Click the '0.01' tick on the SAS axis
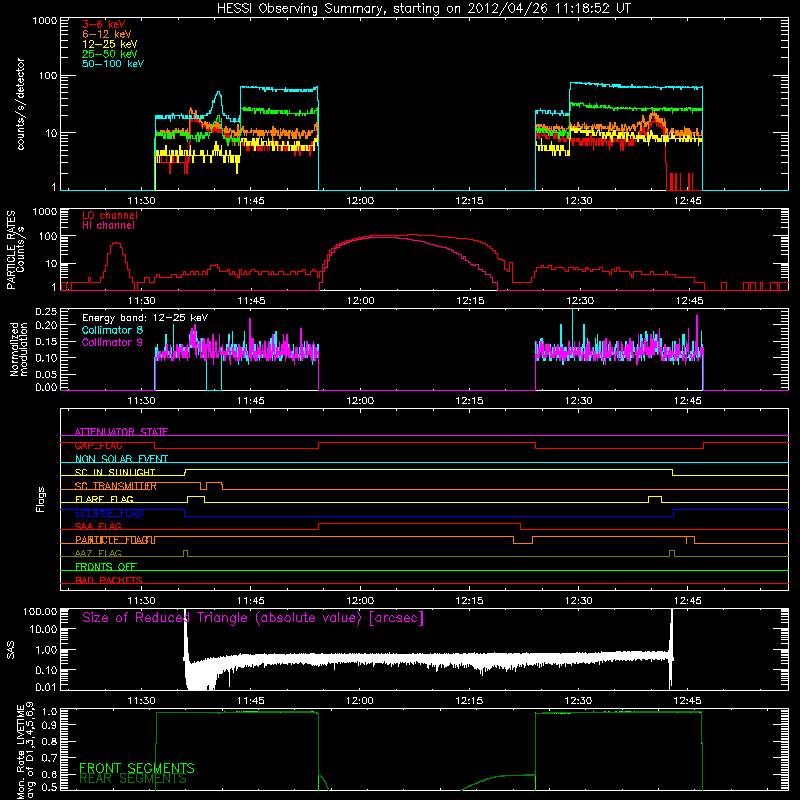Viewport: 800px width, 800px height. (x=46, y=687)
